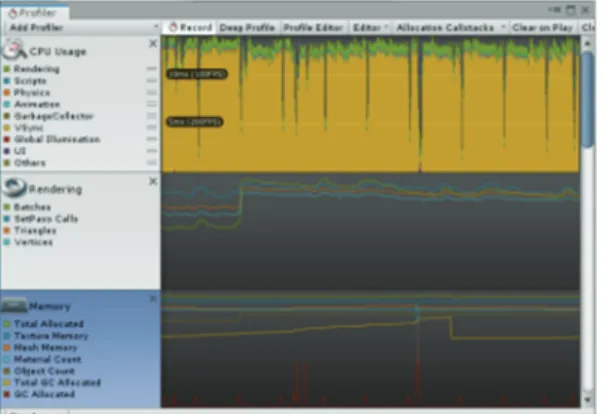Click the 10ms (100FPS) chart label
Screen dimensions: 604x414
pos(196,74)
